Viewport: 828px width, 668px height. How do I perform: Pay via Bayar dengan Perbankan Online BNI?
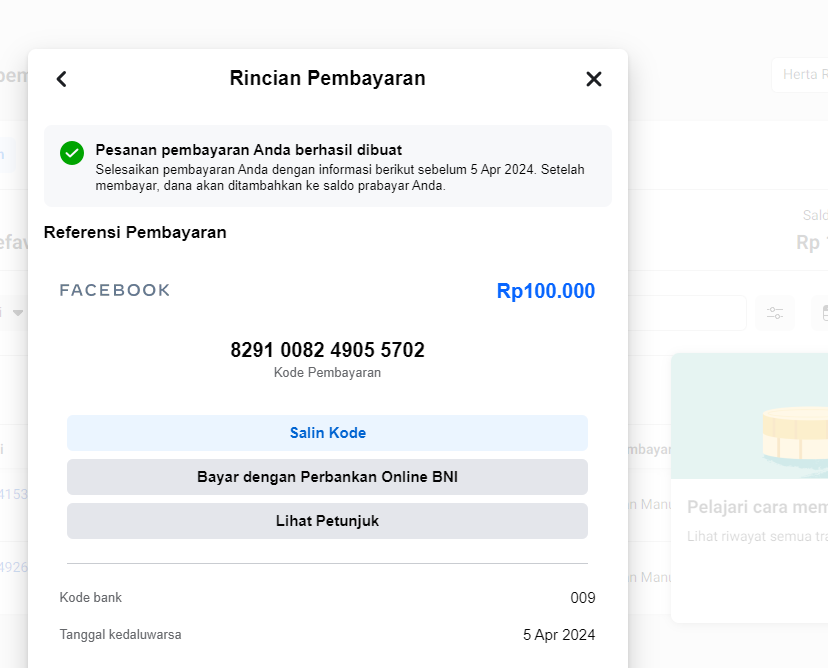tap(327, 477)
